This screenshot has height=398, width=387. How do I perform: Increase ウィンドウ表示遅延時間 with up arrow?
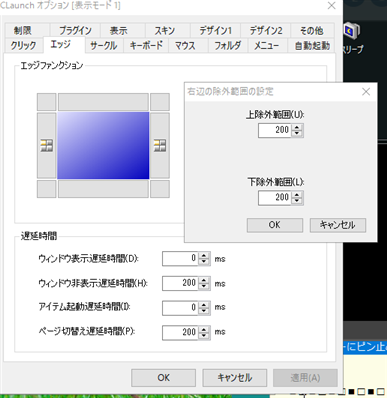tap(204, 255)
